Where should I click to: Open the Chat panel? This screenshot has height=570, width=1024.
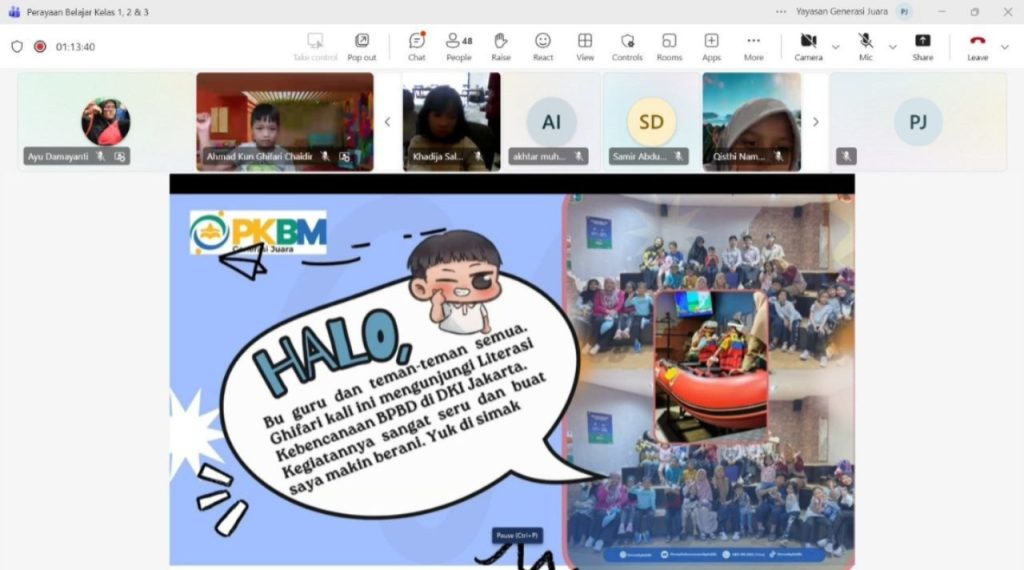[416, 45]
